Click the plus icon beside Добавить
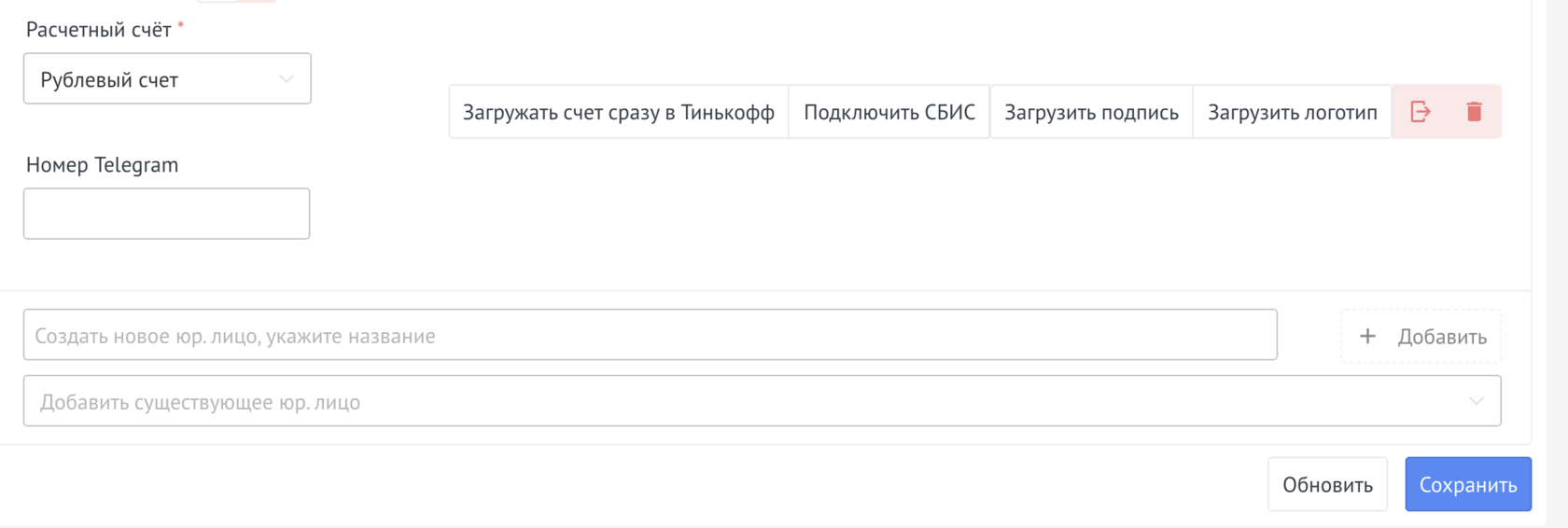The image size is (1568, 528). [1367, 336]
